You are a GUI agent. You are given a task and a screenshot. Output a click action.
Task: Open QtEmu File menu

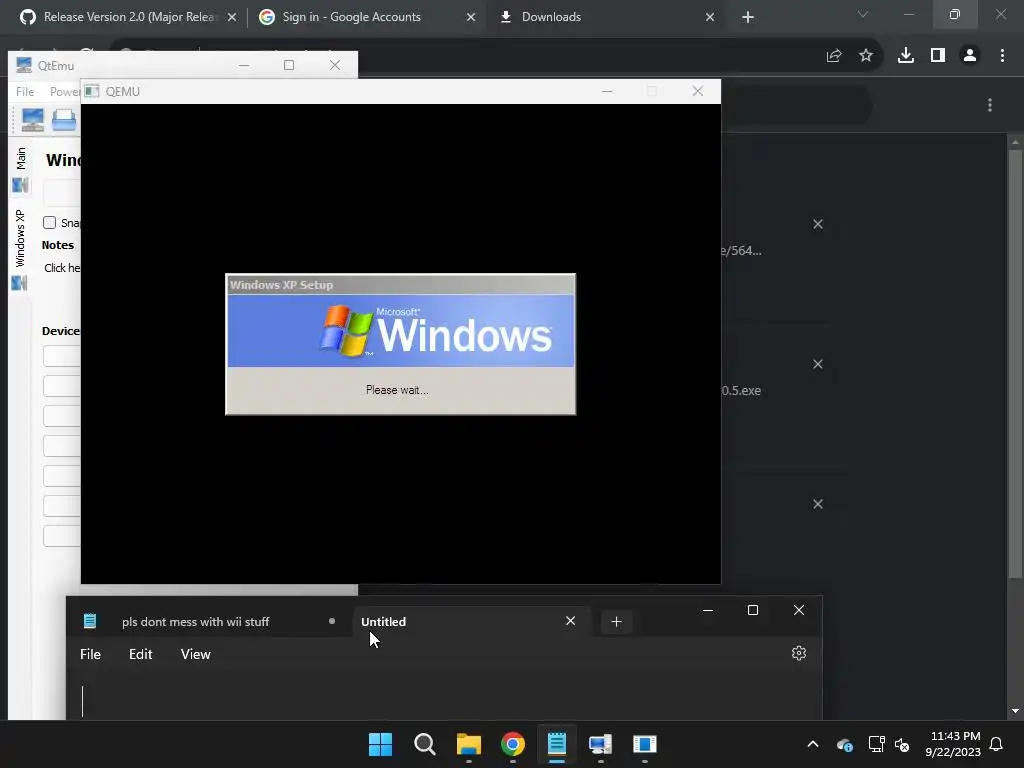point(25,91)
